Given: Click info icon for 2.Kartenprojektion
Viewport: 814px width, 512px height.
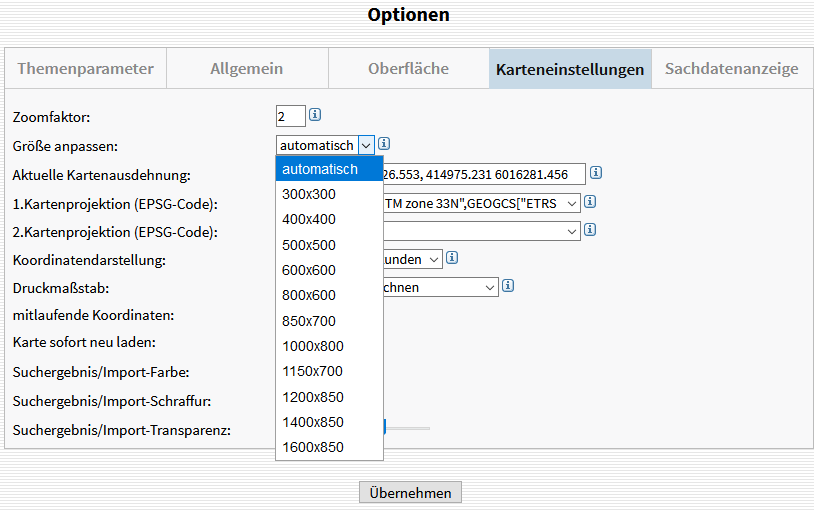Looking at the screenshot, I should pyautogui.click(x=590, y=230).
